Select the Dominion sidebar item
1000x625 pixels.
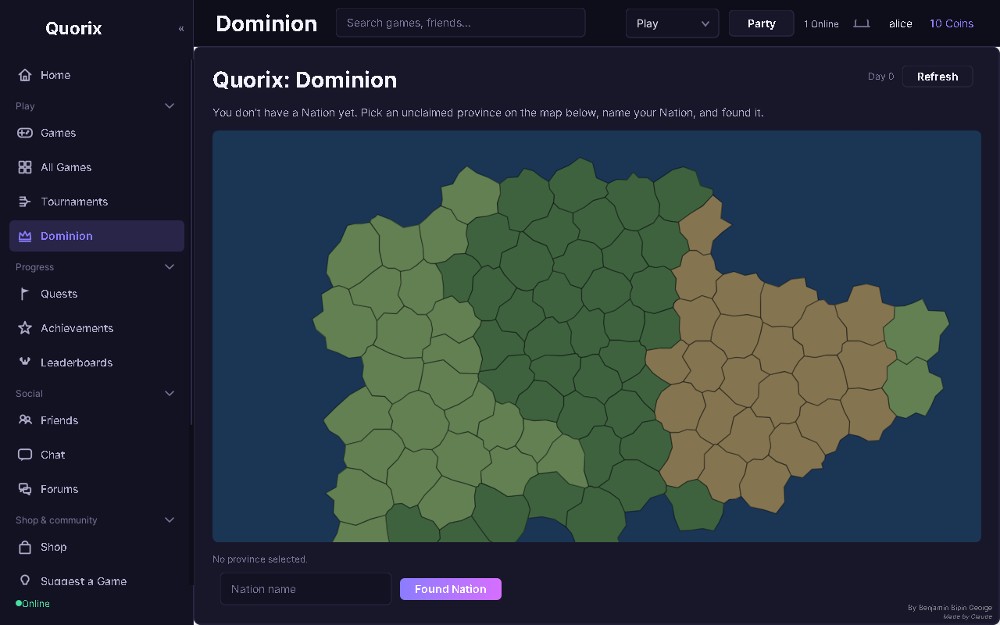click(x=97, y=237)
